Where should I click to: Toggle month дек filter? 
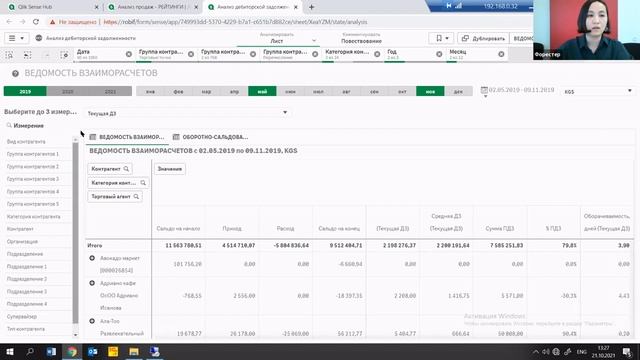[x=458, y=91]
